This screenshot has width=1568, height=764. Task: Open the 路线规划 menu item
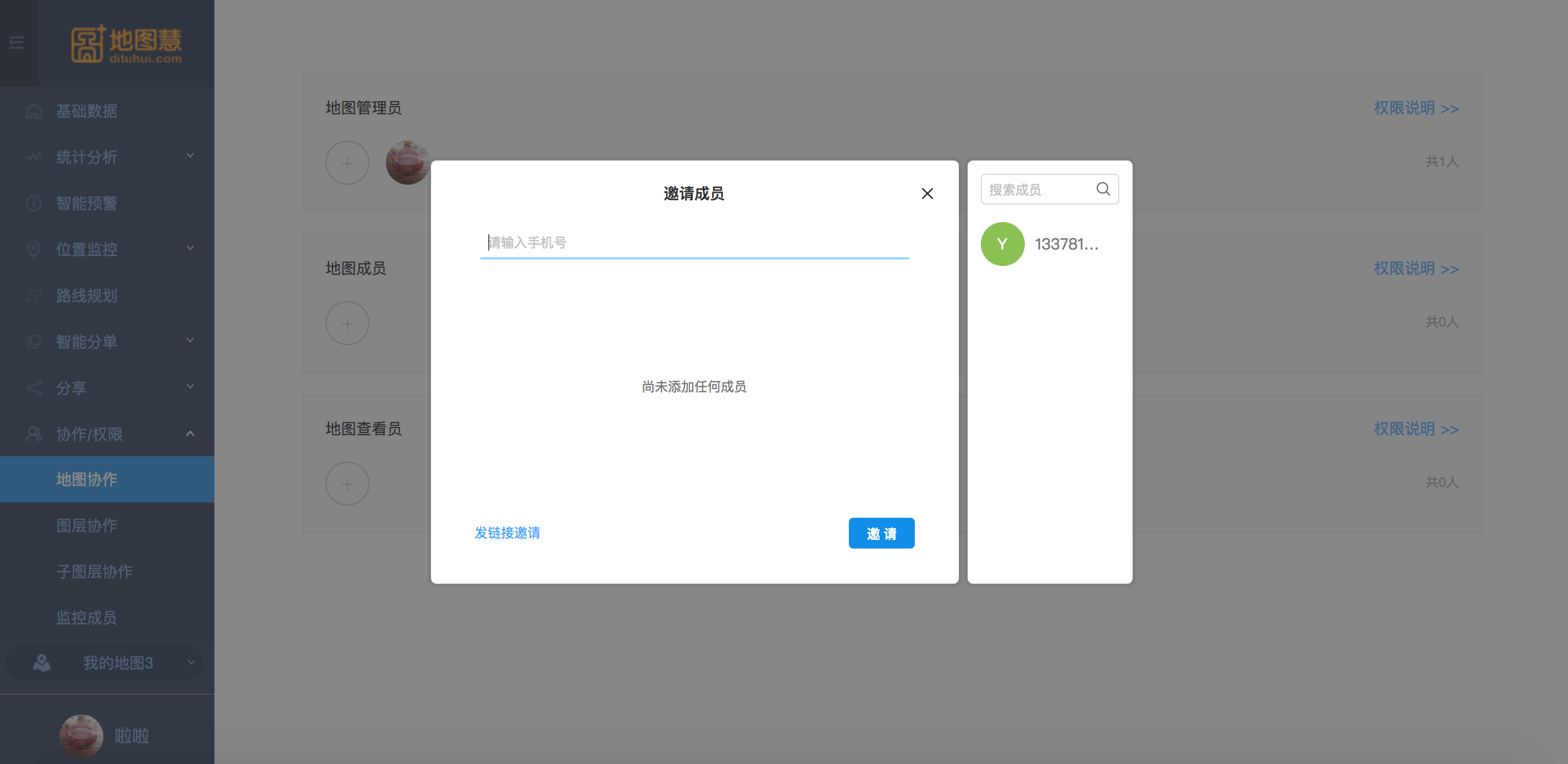(107, 296)
